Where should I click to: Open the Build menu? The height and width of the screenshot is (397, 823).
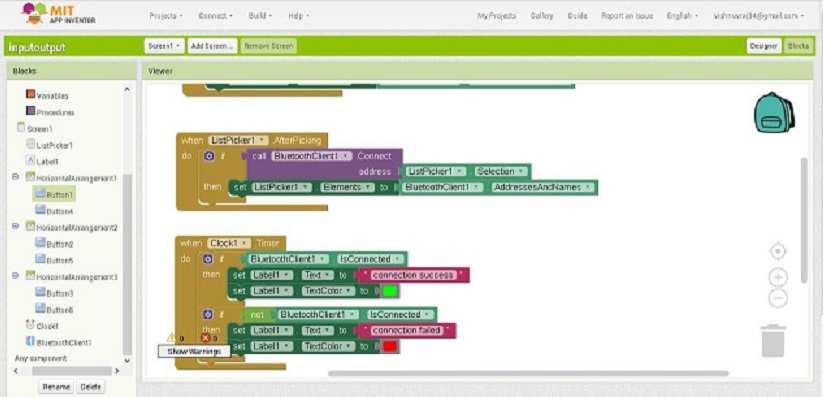point(260,16)
